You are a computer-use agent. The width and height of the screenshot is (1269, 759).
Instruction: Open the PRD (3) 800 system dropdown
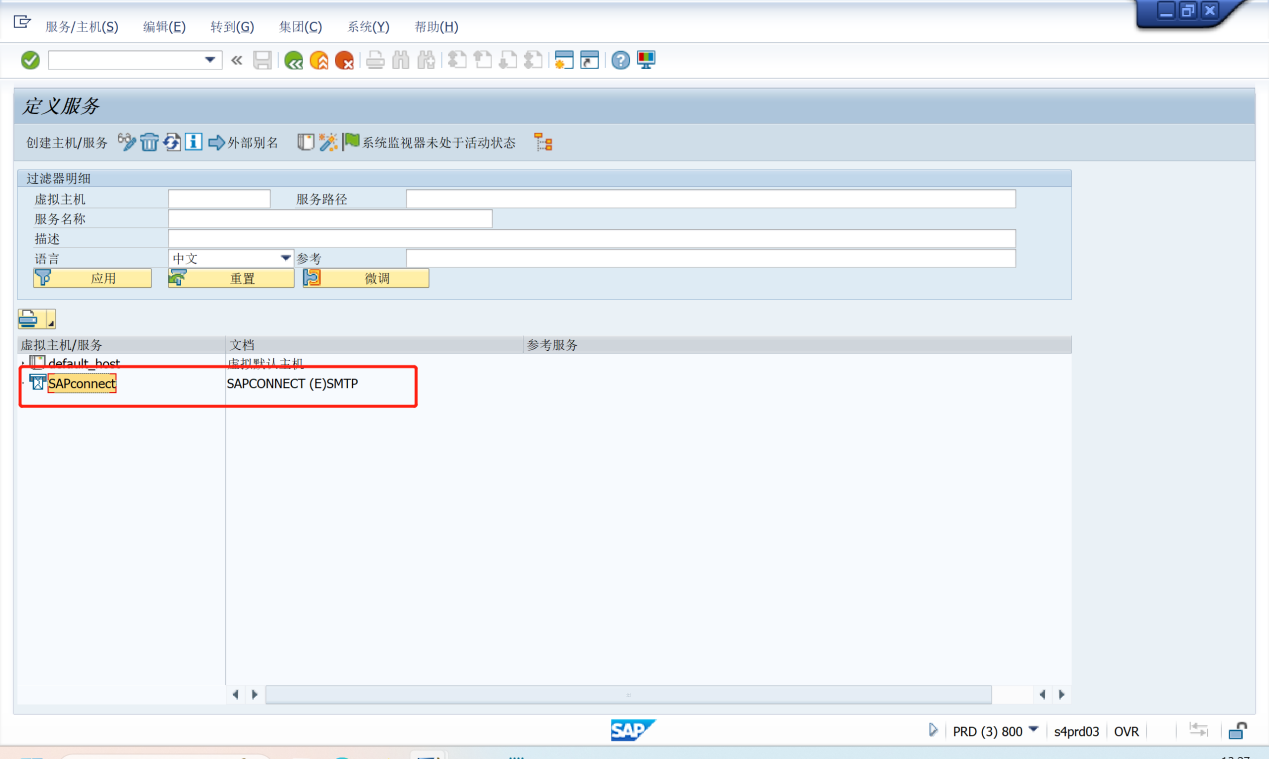click(1034, 730)
